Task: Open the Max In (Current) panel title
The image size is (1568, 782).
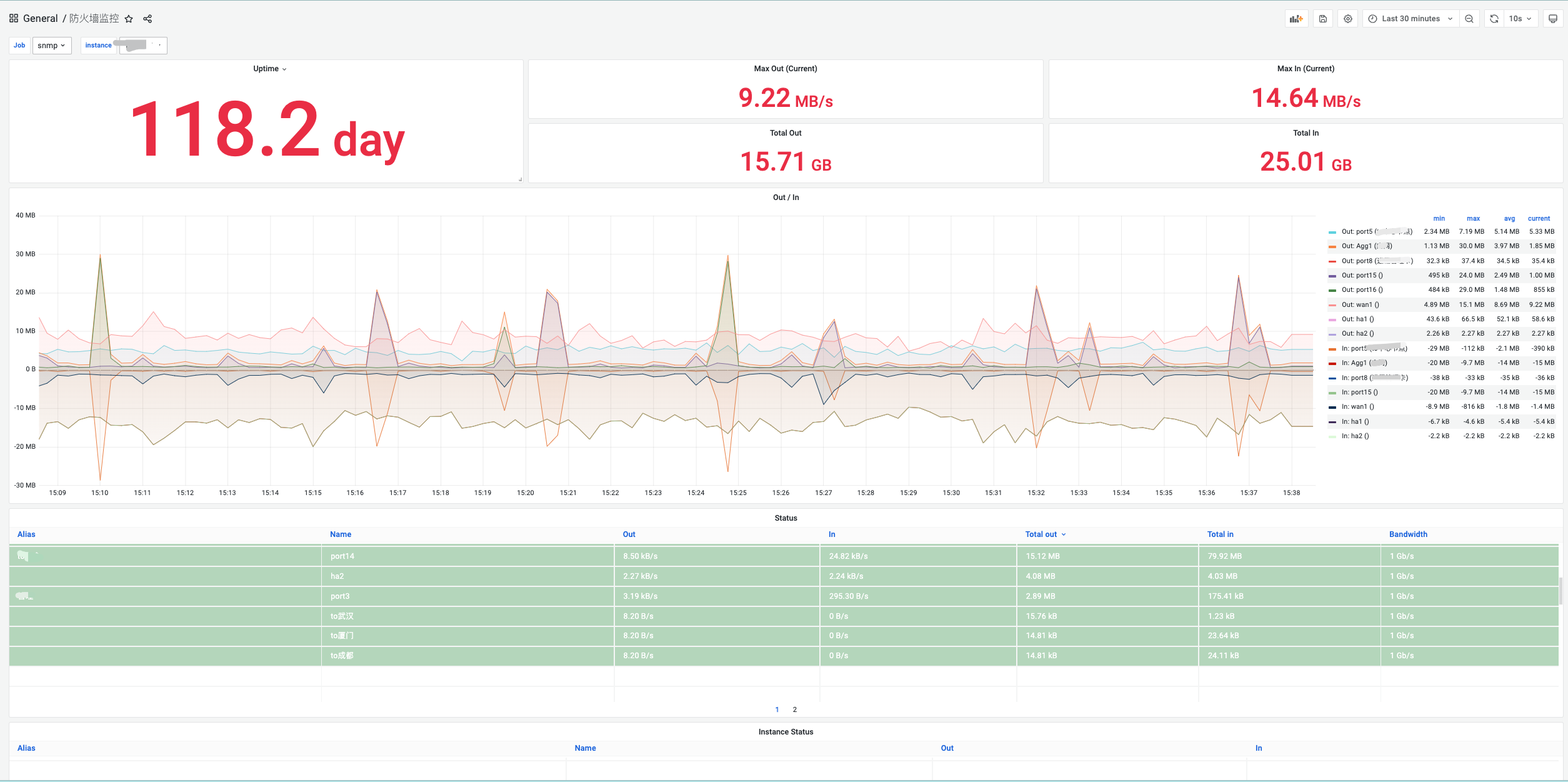Action: pos(1306,69)
